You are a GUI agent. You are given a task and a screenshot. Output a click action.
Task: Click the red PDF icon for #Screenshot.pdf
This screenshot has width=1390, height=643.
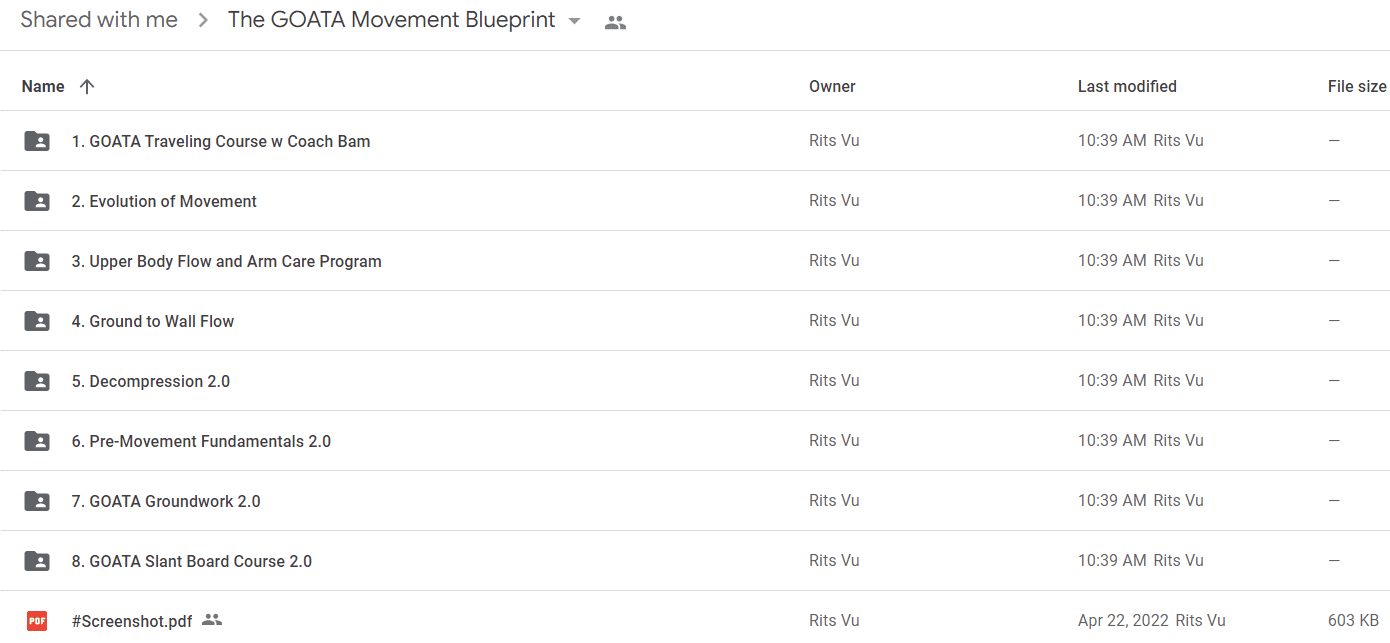click(x=37, y=621)
